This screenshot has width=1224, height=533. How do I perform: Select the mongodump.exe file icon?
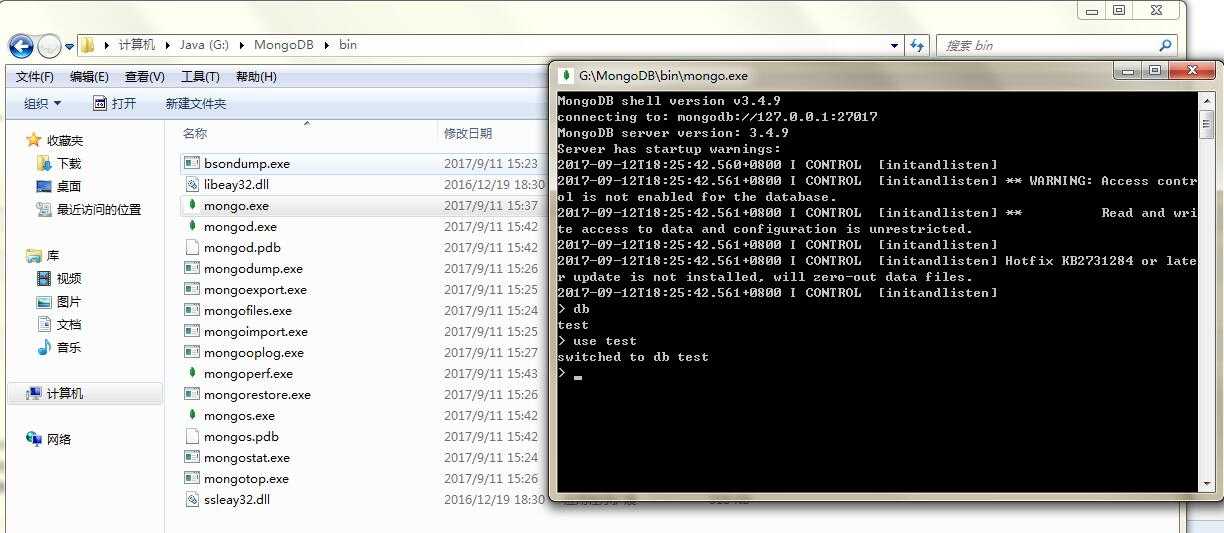point(193,268)
